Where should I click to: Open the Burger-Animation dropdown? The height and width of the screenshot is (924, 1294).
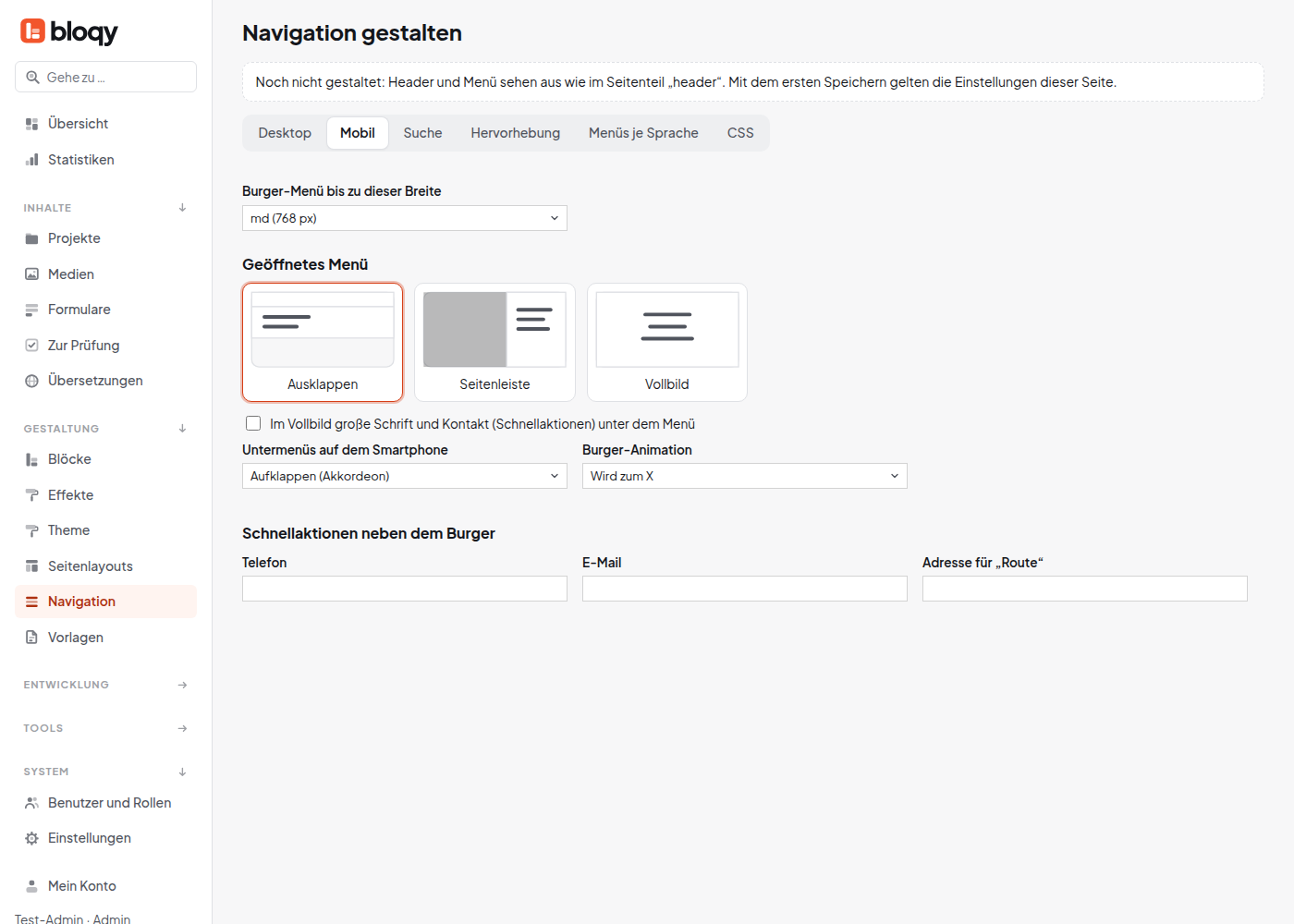(x=745, y=476)
